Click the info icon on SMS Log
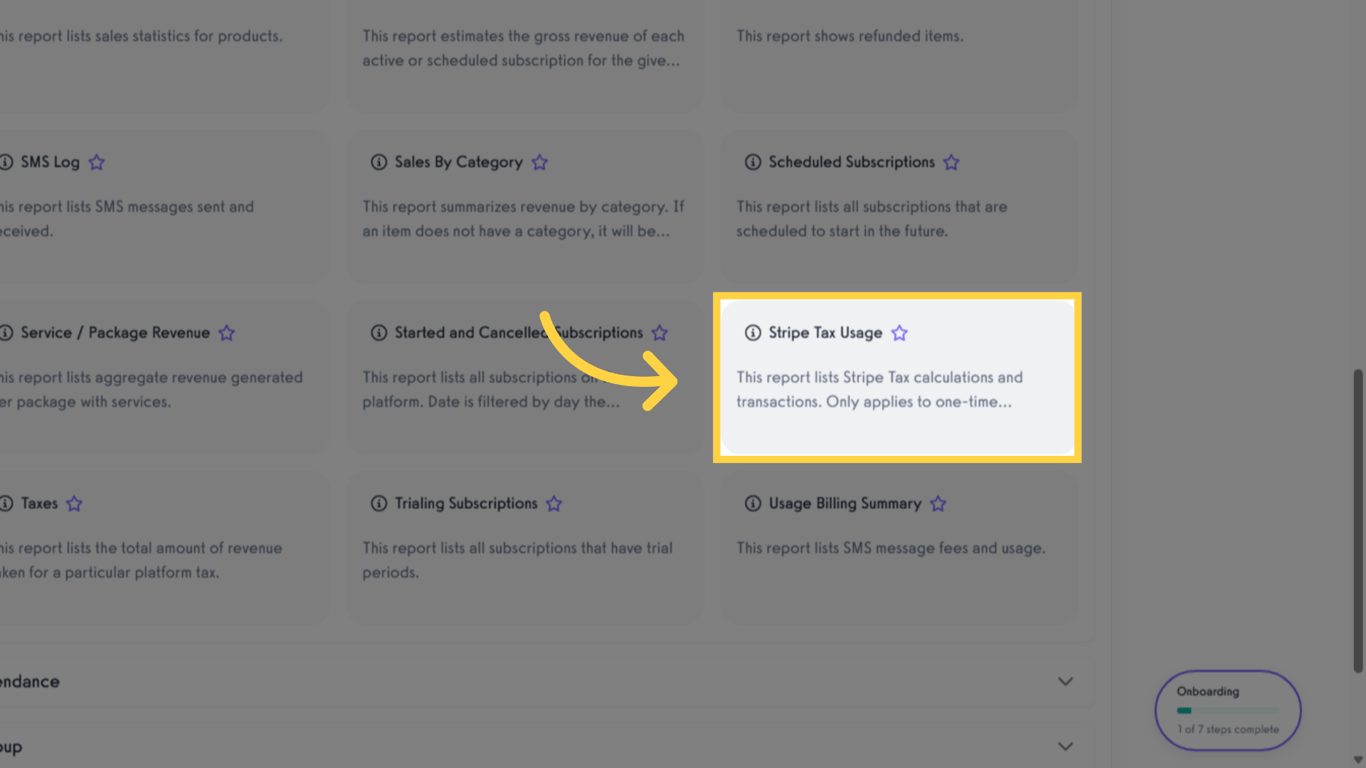Image resolution: width=1366 pixels, height=768 pixels. (6, 161)
